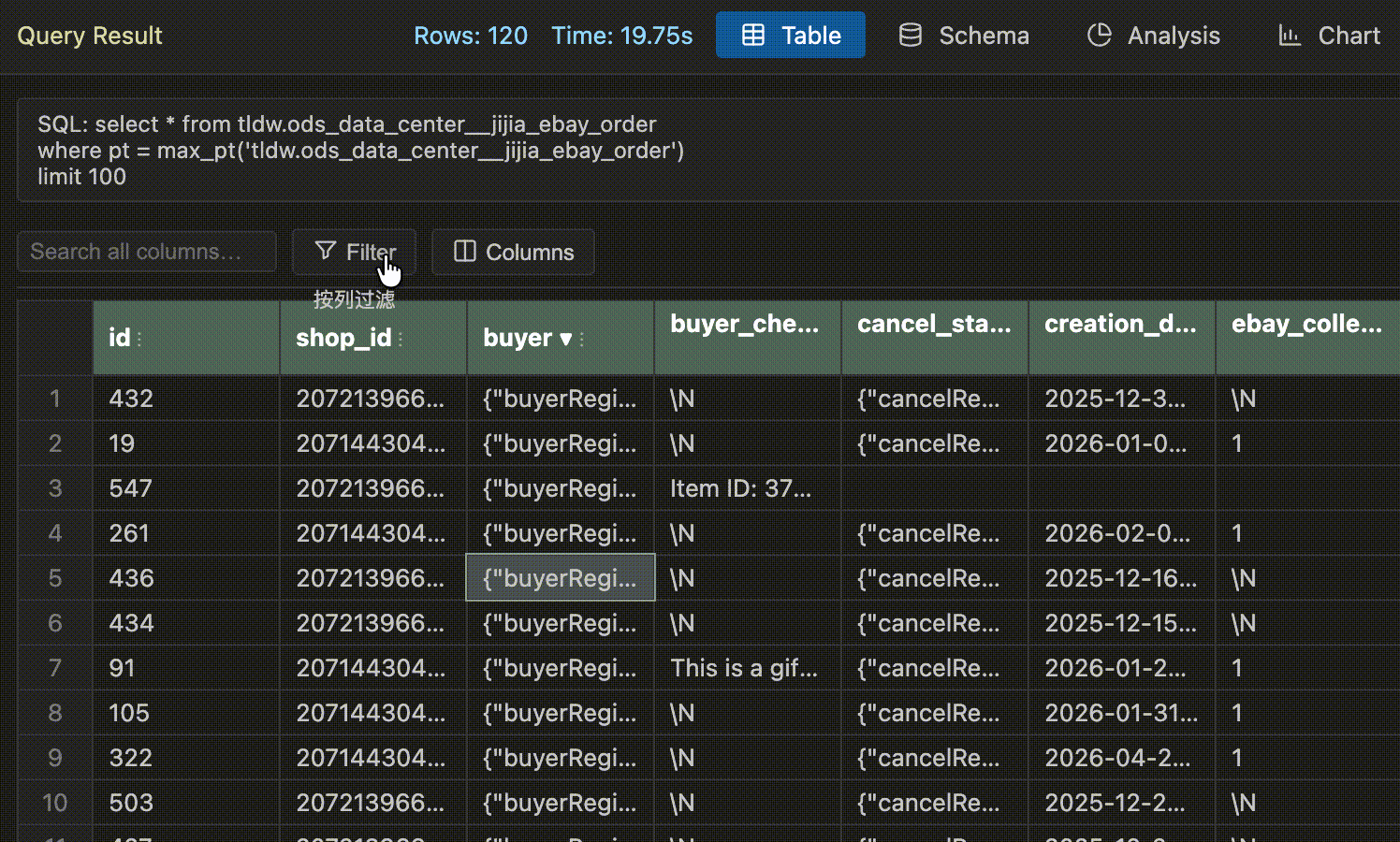This screenshot has height=842, width=1400.
Task: Select id cell 261
Action: 186,533
